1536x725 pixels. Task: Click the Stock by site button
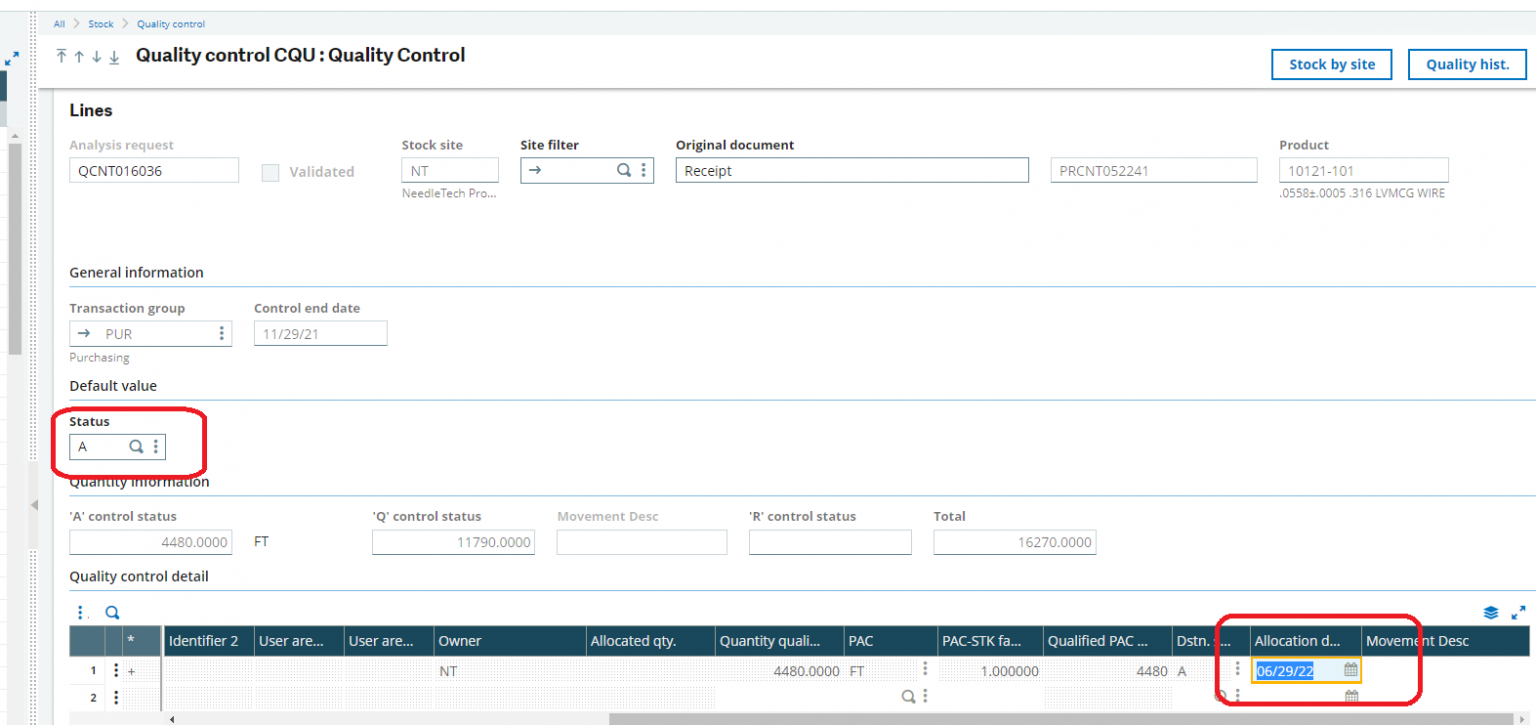coord(1331,64)
